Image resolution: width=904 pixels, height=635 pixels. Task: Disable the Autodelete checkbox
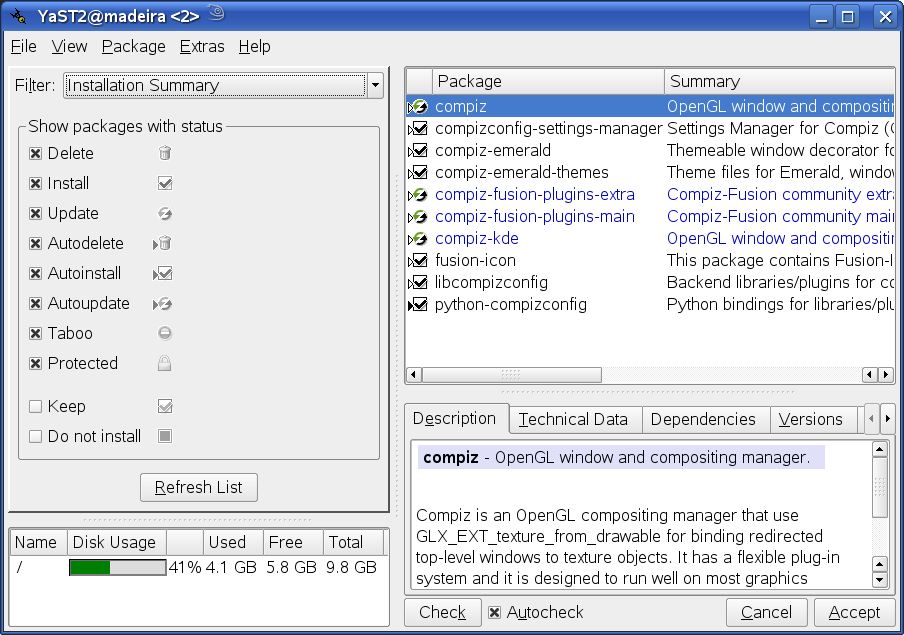(35, 243)
